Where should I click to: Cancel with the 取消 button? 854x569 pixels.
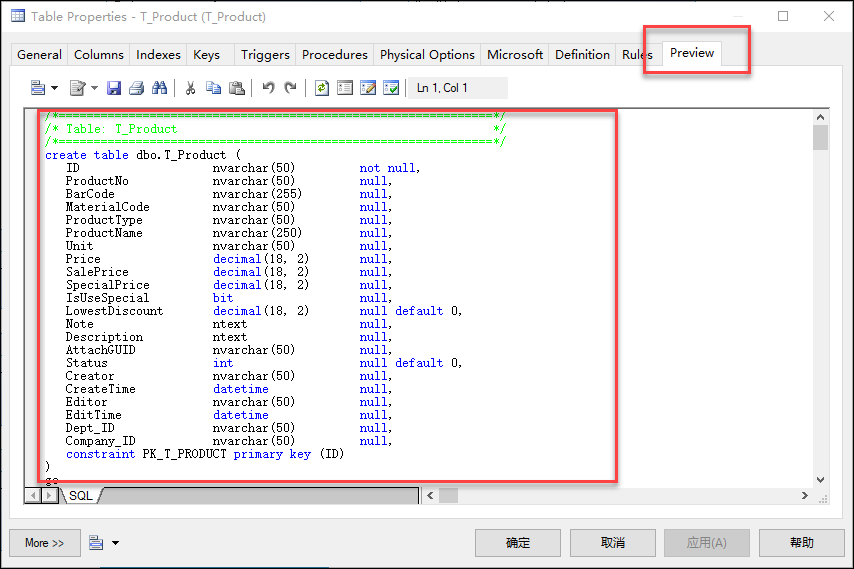click(613, 543)
